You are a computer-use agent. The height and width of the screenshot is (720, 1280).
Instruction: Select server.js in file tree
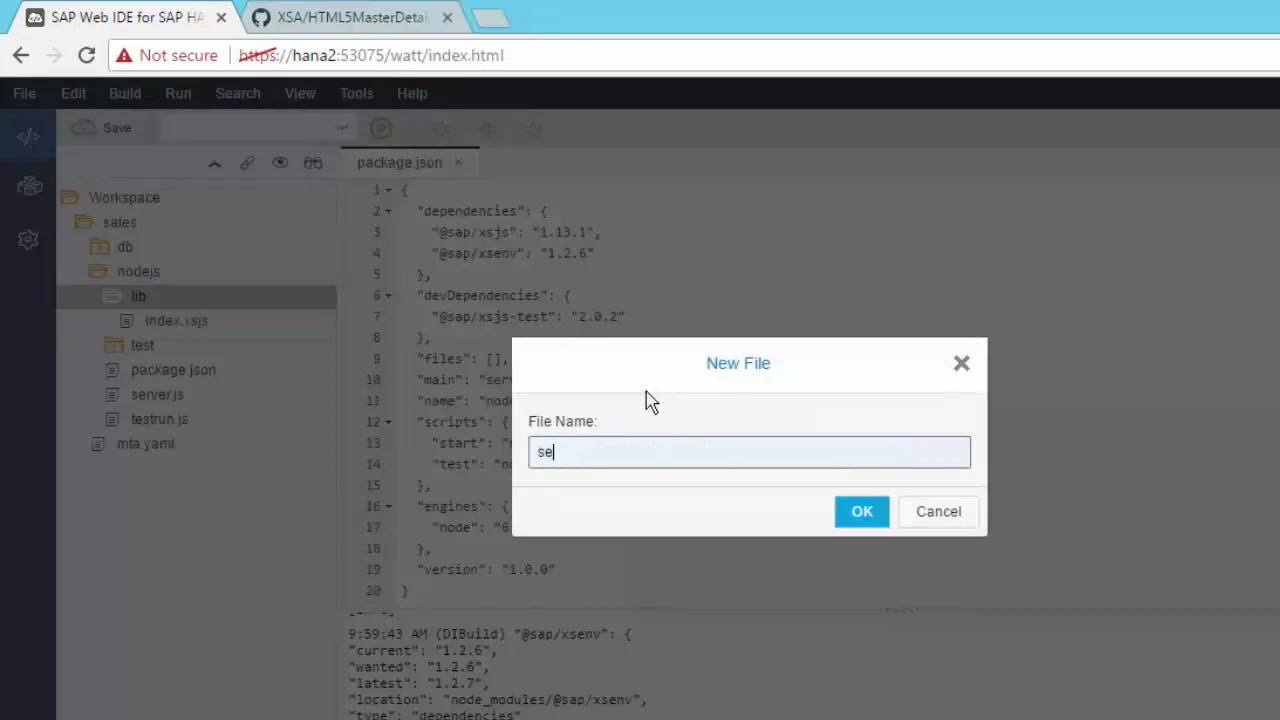click(157, 394)
